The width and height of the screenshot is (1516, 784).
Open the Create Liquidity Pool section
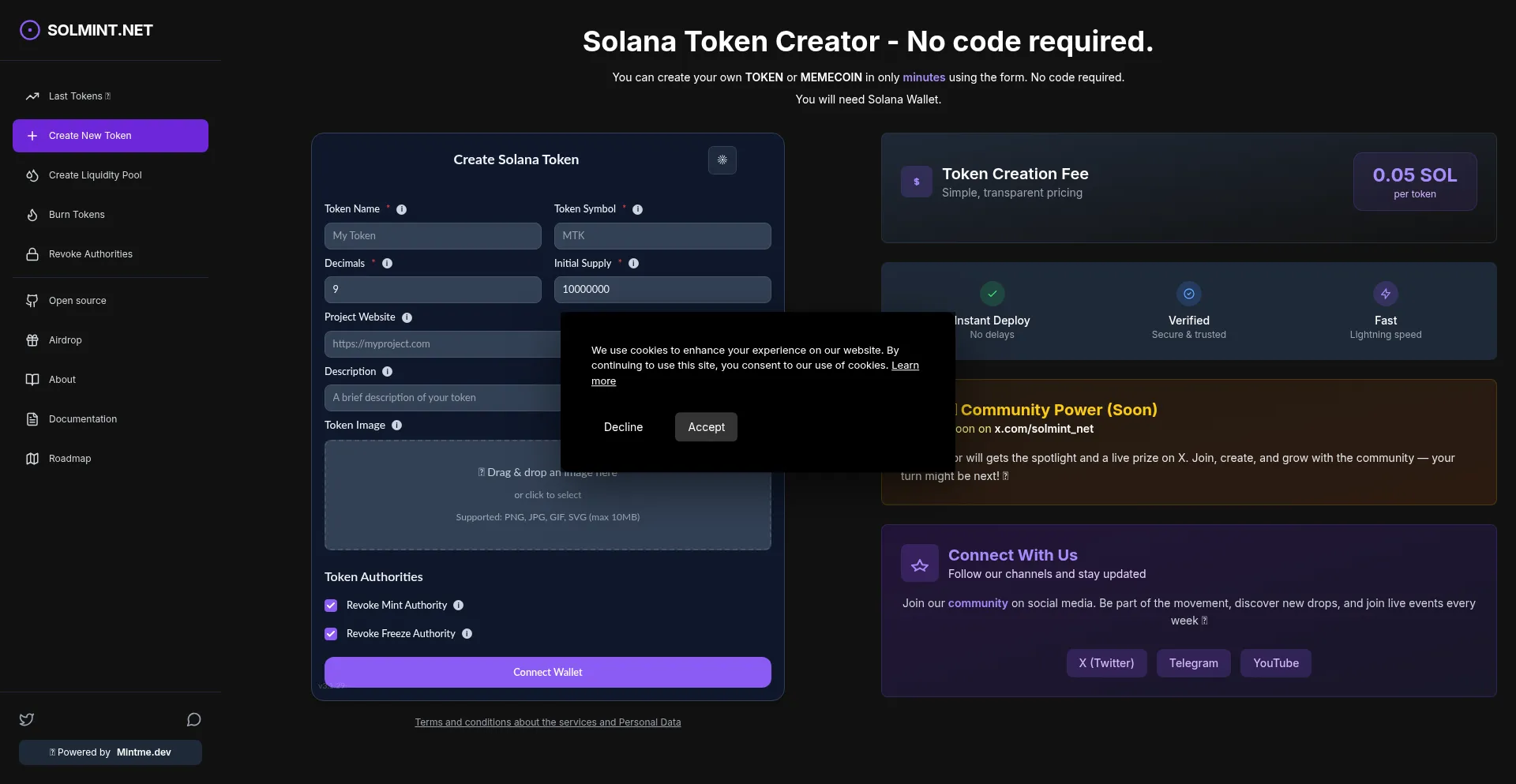[x=96, y=174]
